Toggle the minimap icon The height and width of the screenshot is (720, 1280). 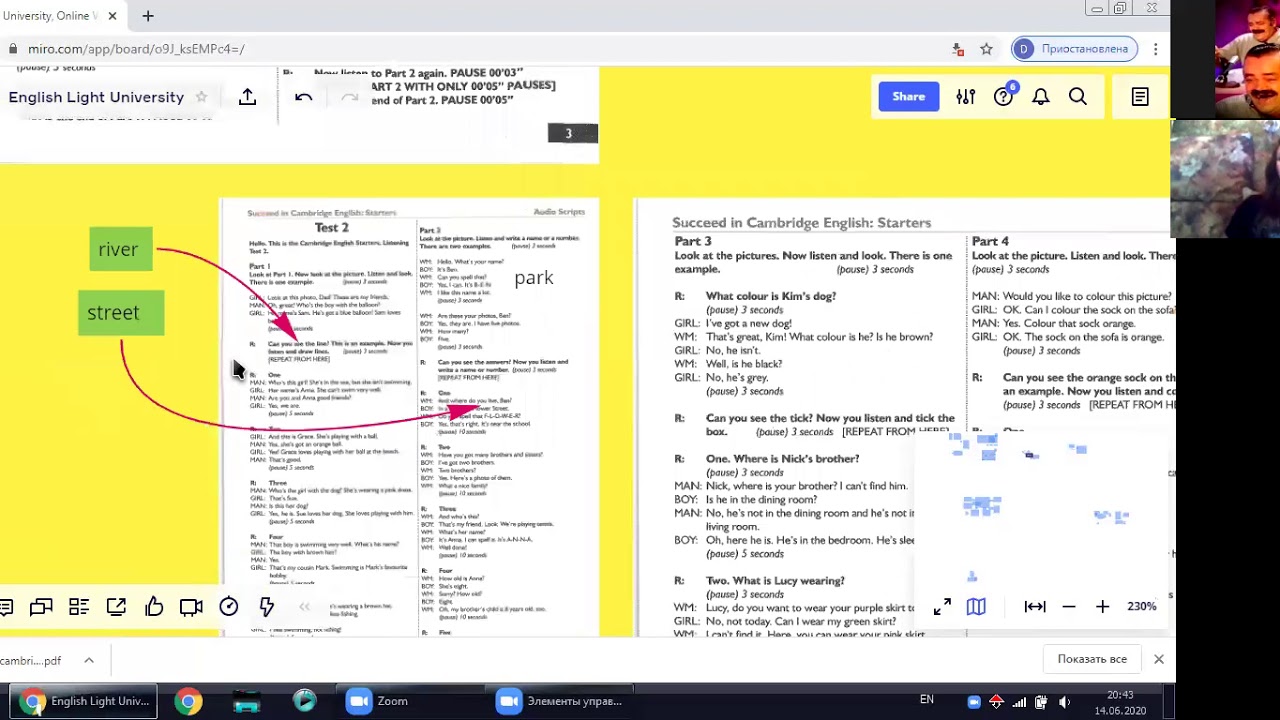(x=976, y=607)
